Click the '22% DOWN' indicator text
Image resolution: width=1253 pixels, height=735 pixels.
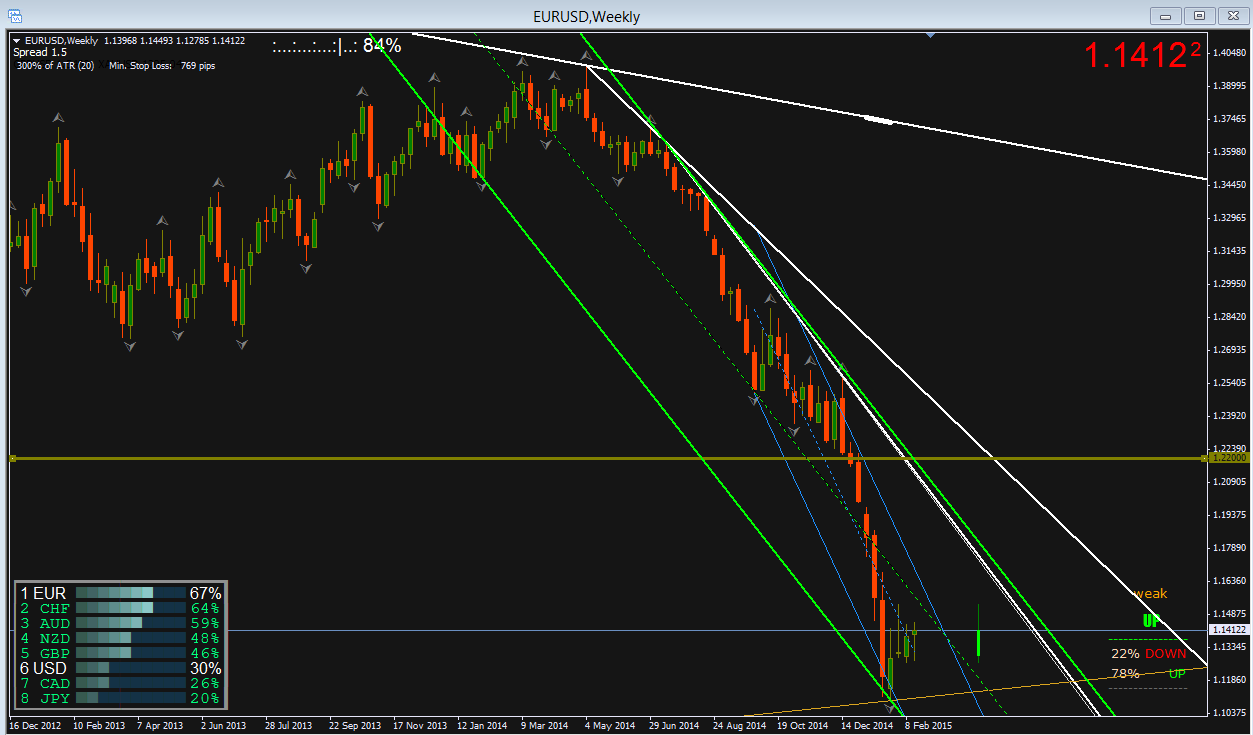pyautogui.click(x=1148, y=653)
